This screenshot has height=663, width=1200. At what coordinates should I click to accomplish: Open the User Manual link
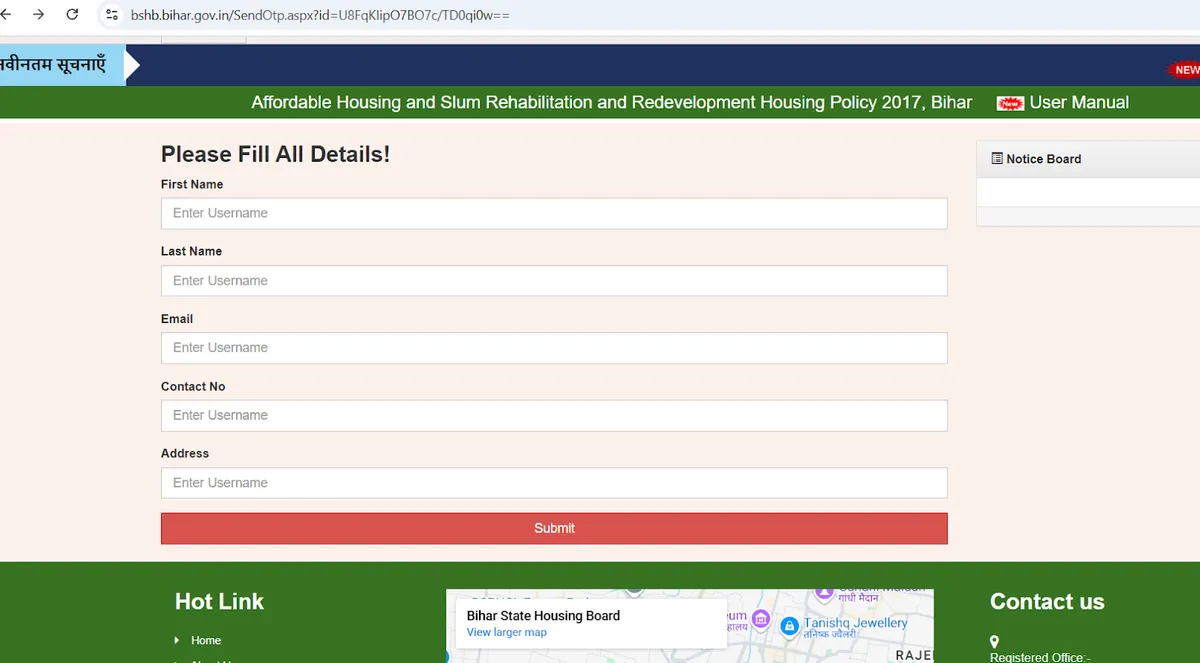coord(1079,103)
